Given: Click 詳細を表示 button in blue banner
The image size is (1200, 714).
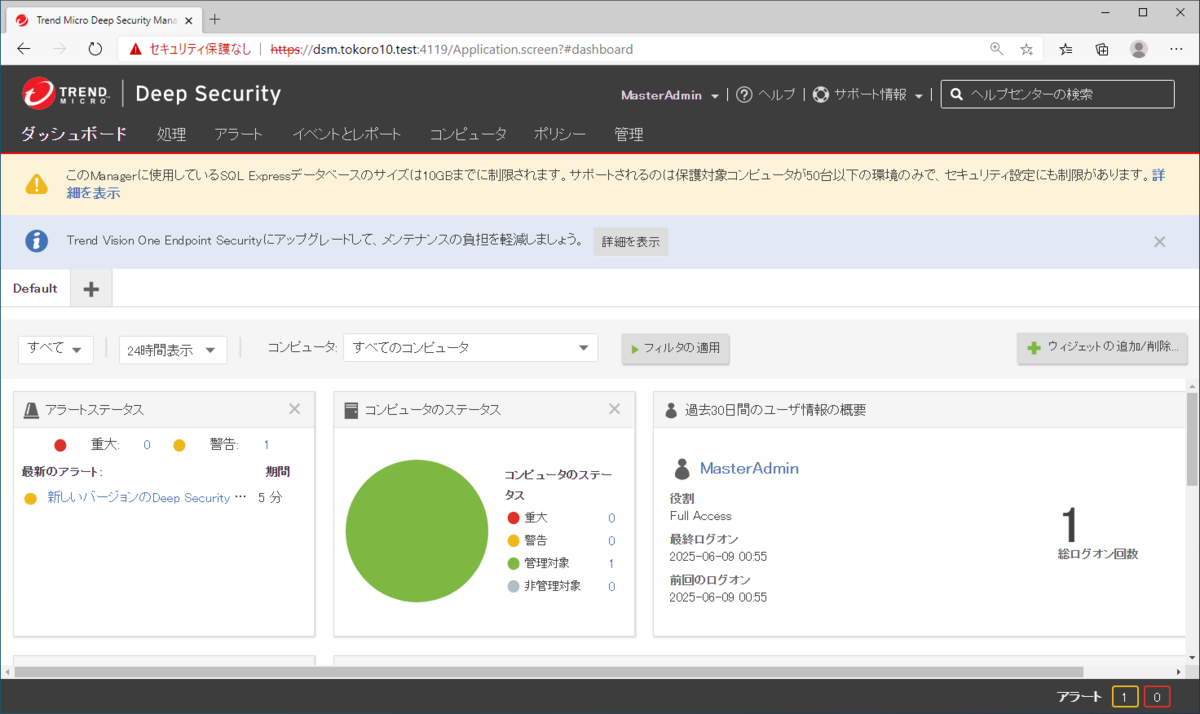Looking at the screenshot, I should [x=631, y=241].
